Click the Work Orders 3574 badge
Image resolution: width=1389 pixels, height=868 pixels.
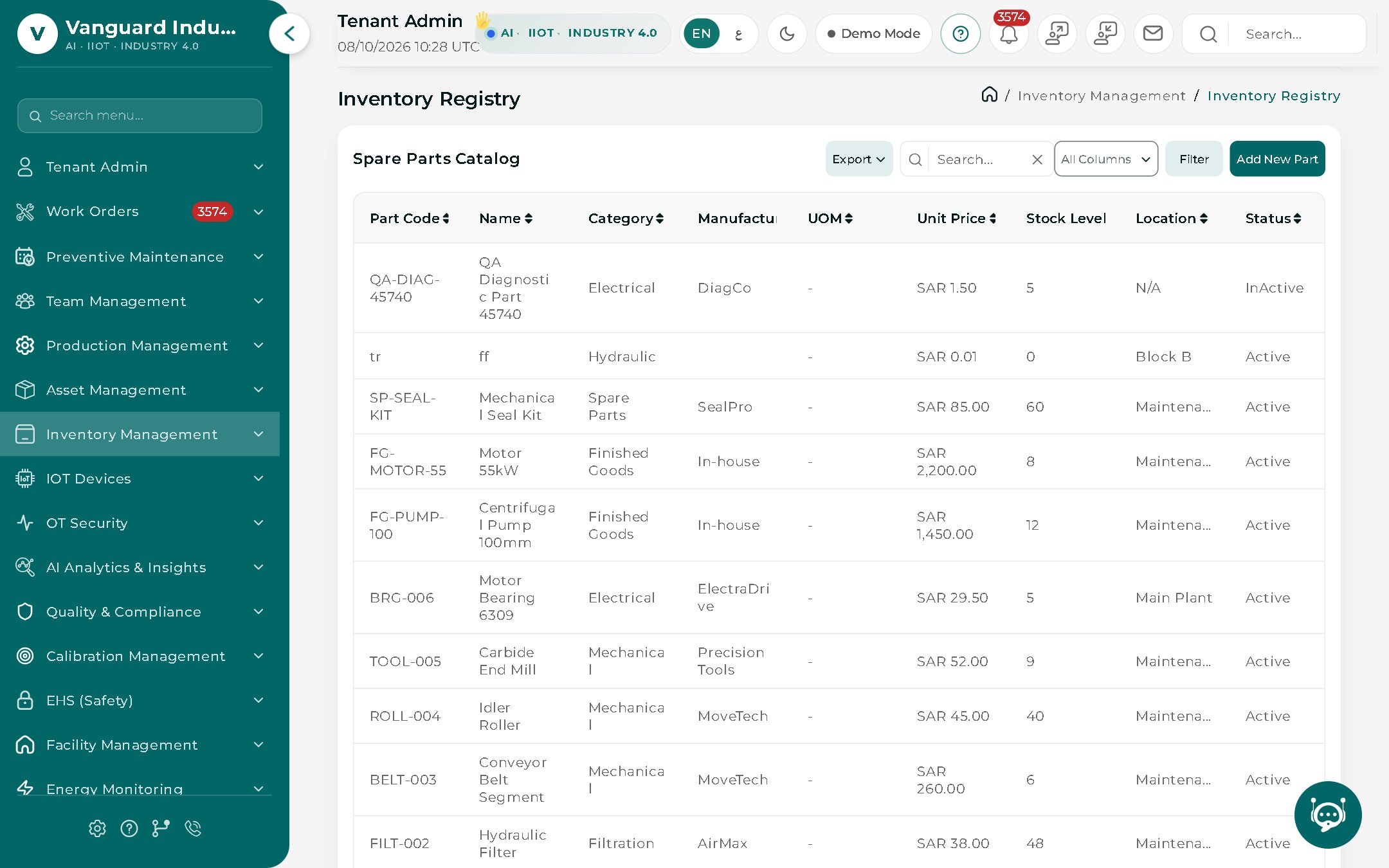tap(212, 212)
